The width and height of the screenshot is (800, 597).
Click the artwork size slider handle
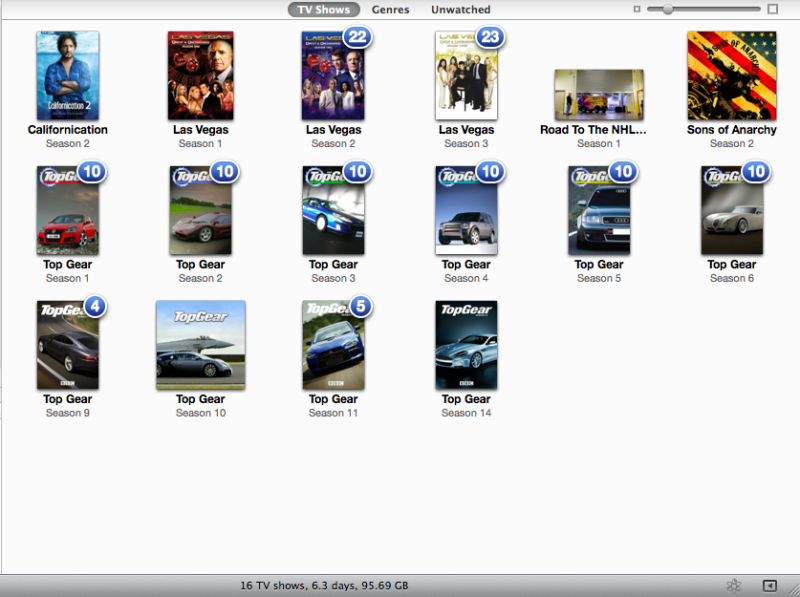point(667,9)
